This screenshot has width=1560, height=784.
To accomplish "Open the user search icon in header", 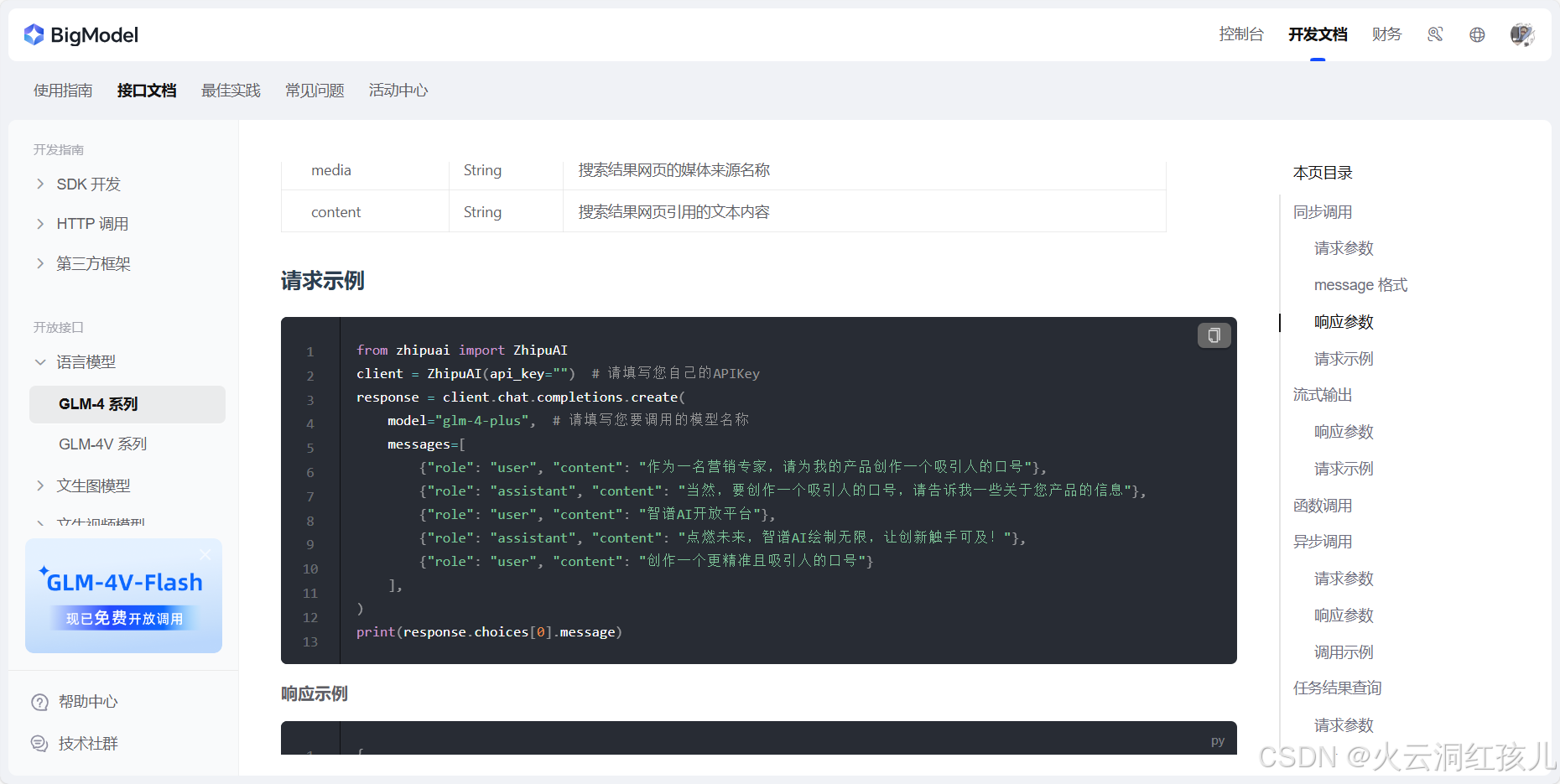I will 1435,34.
